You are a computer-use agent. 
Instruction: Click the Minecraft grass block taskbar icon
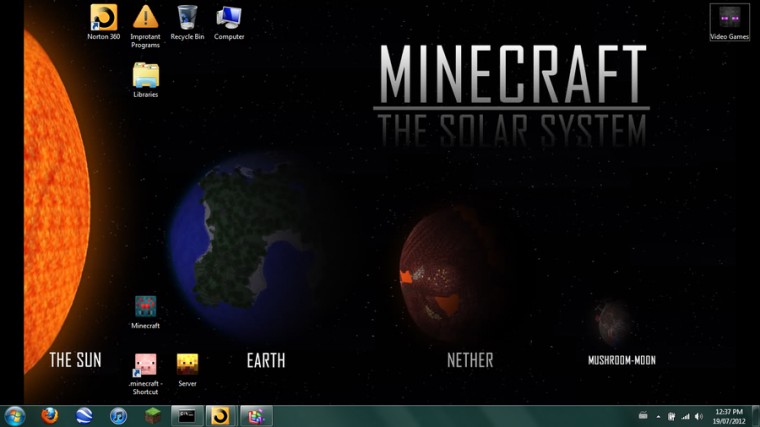tap(153, 416)
